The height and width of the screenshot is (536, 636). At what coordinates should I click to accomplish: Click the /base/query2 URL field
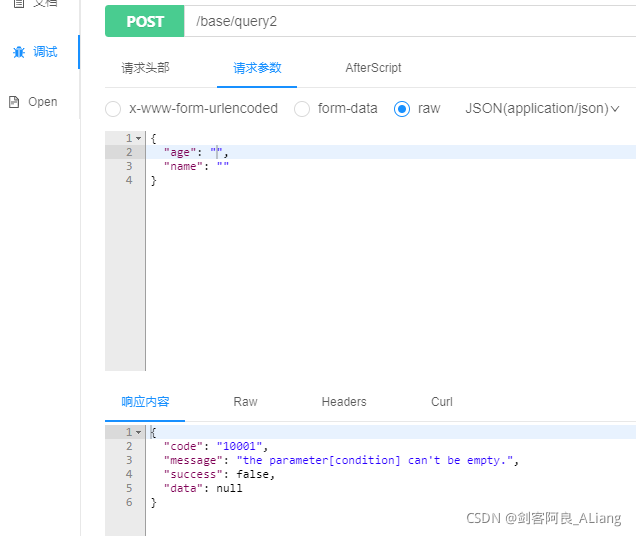(410, 21)
